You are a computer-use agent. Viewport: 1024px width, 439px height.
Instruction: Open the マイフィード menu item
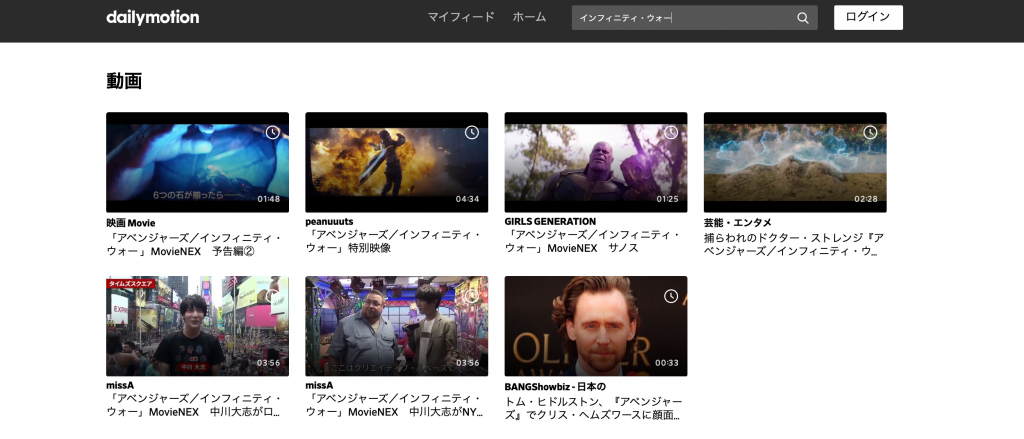pyautogui.click(x=461, y=17)
